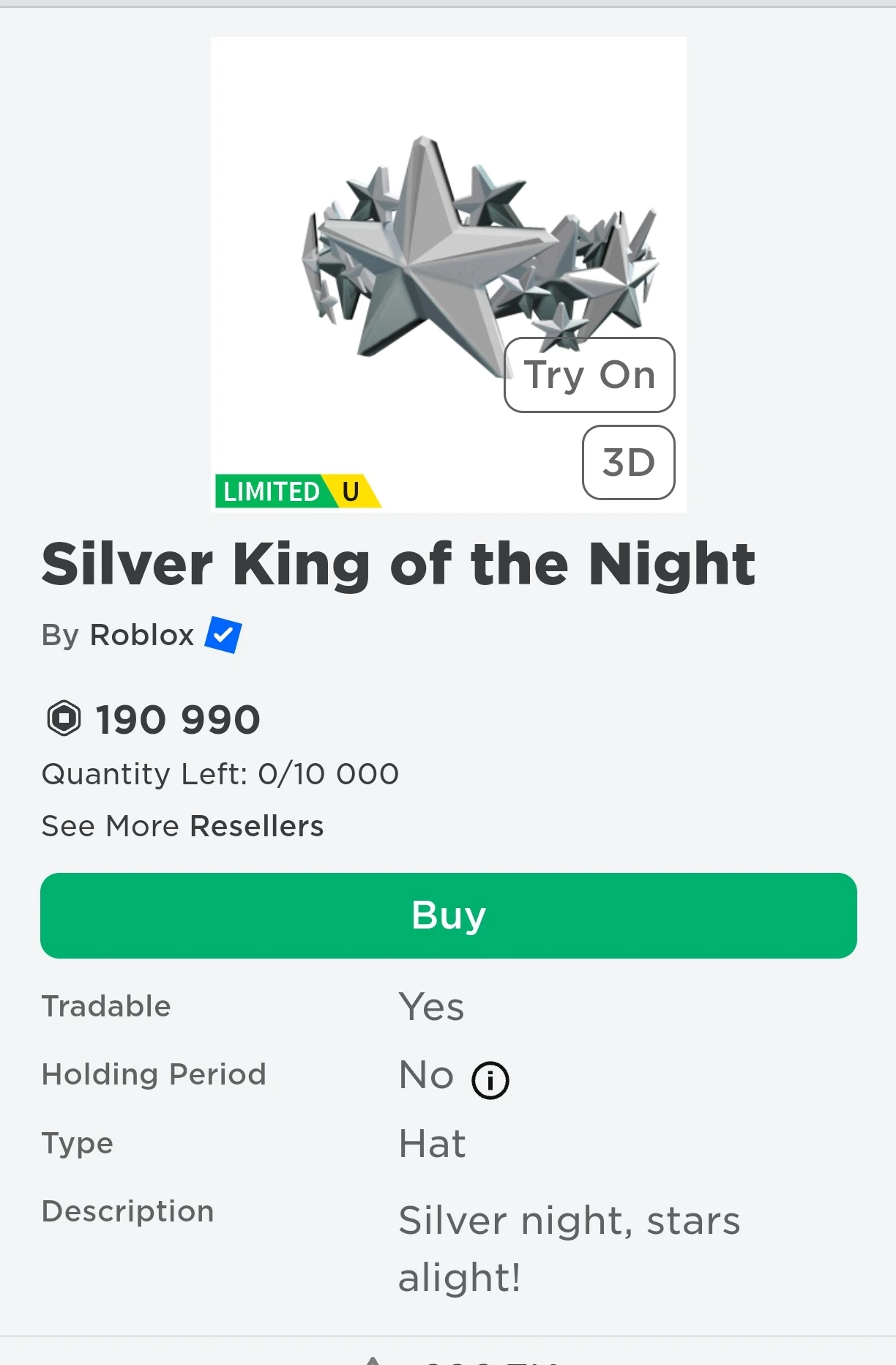Screen dimensions: 896x1365
Task: Select the Hat type value
Action: coord(432,1143)
